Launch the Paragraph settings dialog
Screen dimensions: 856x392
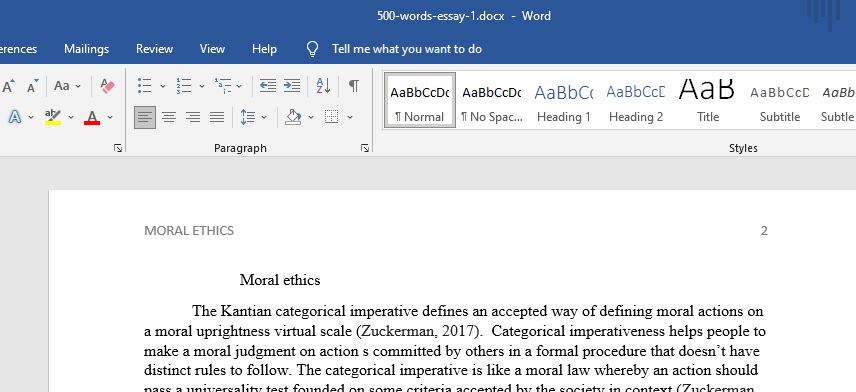365,148
